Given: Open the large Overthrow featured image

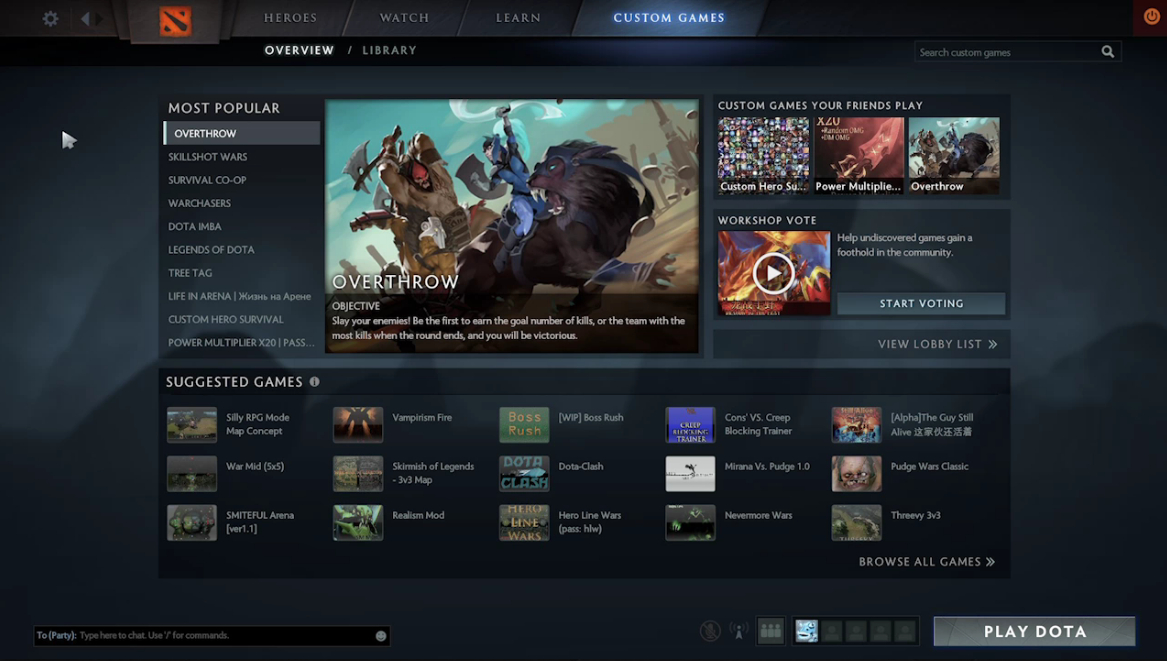Looking at the screenshot, I should click(x=512, y=226).
